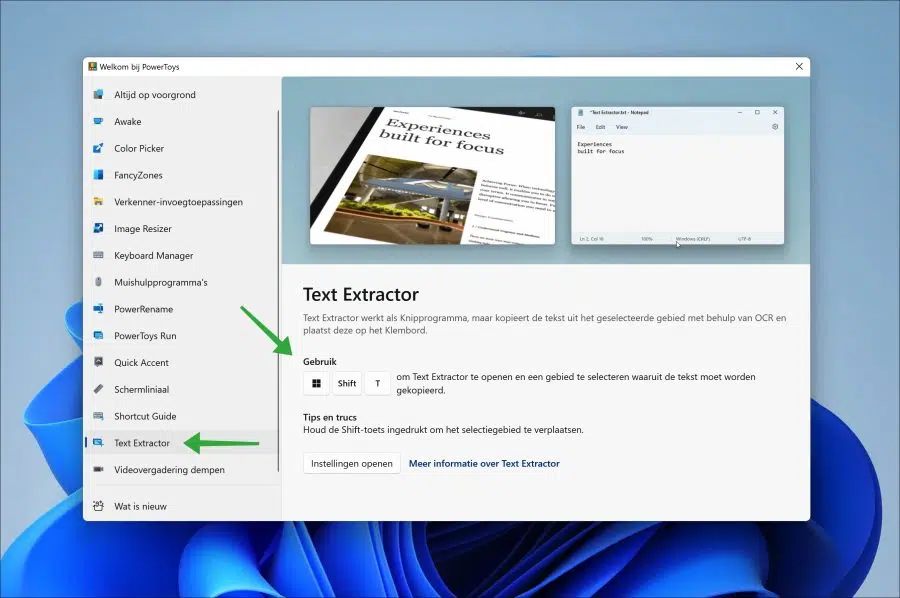This screenshot has height=598, width=900.
Task: Click the Notepad preview image
Action: 677,176
